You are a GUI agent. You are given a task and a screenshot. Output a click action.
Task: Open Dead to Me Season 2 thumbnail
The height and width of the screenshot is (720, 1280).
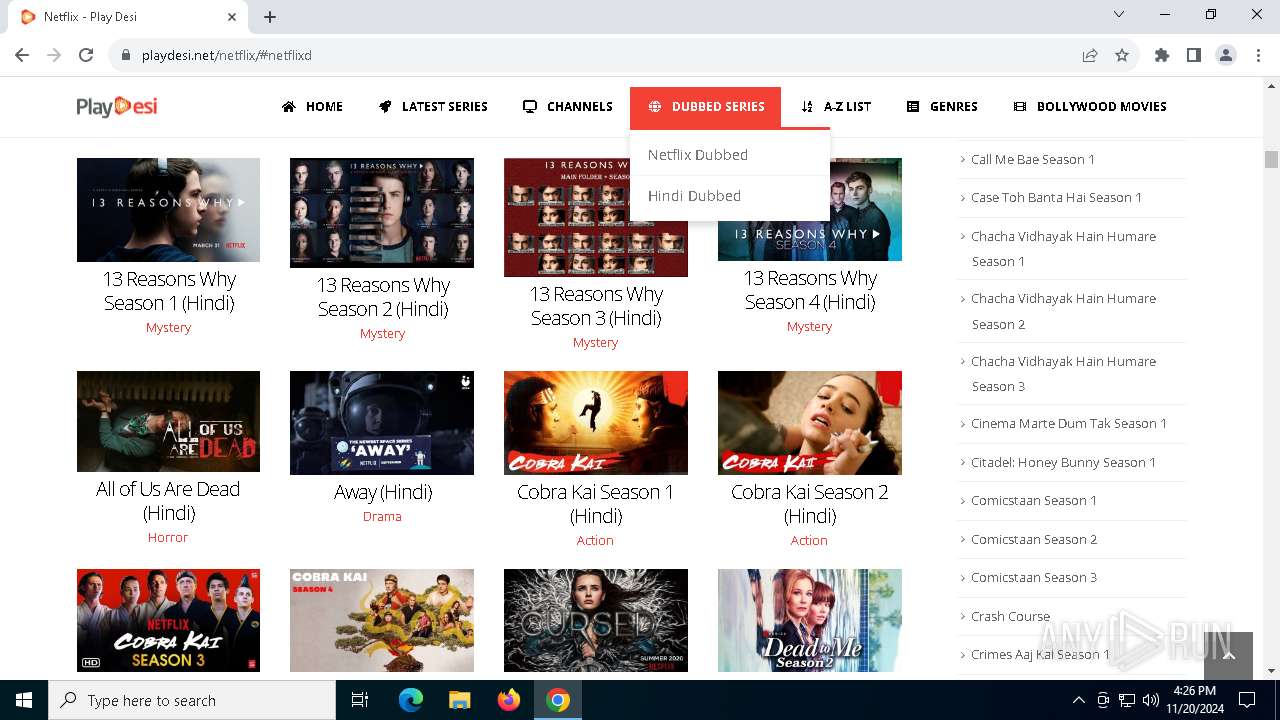click(810, 620)
